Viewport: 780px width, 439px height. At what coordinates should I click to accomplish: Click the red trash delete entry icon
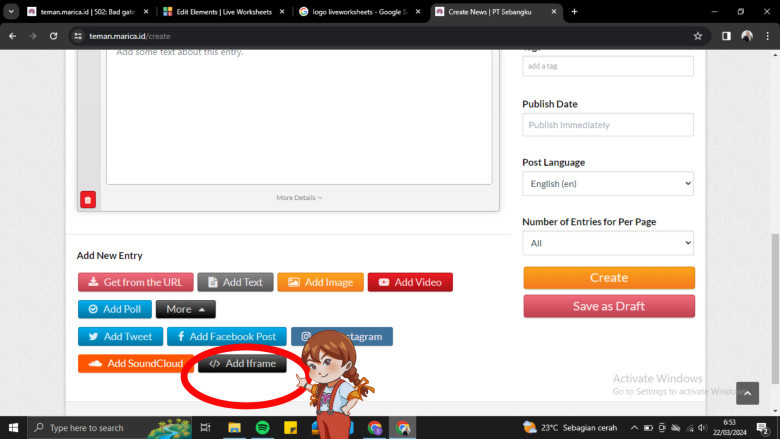[88, 200]
